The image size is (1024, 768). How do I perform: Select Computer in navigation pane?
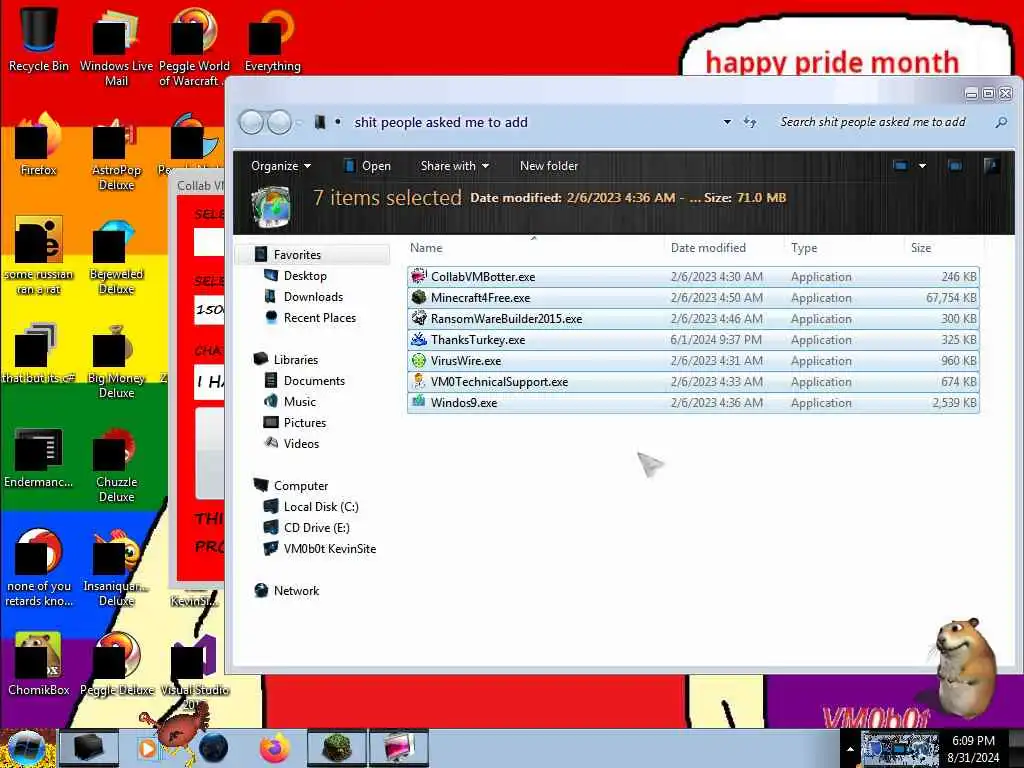[300, 485]
